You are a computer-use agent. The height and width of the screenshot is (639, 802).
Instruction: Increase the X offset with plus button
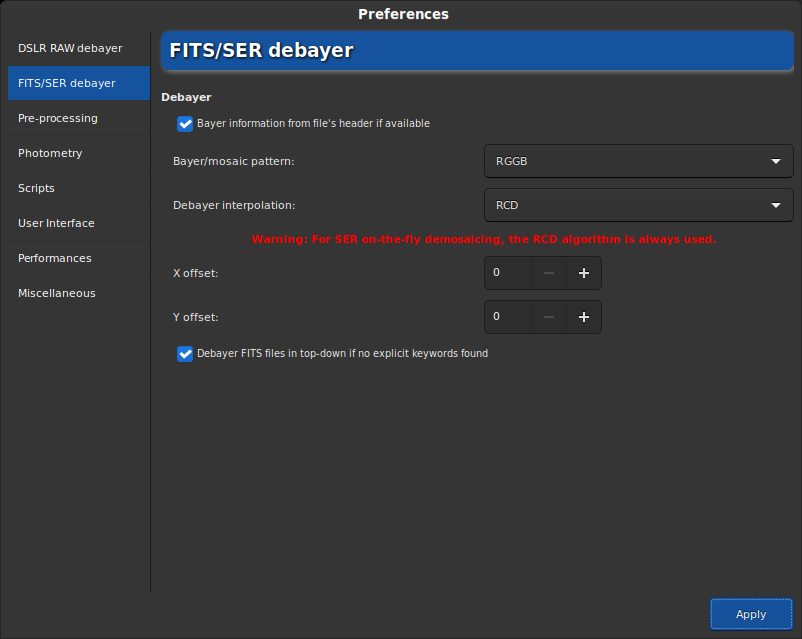pos(584,273)
